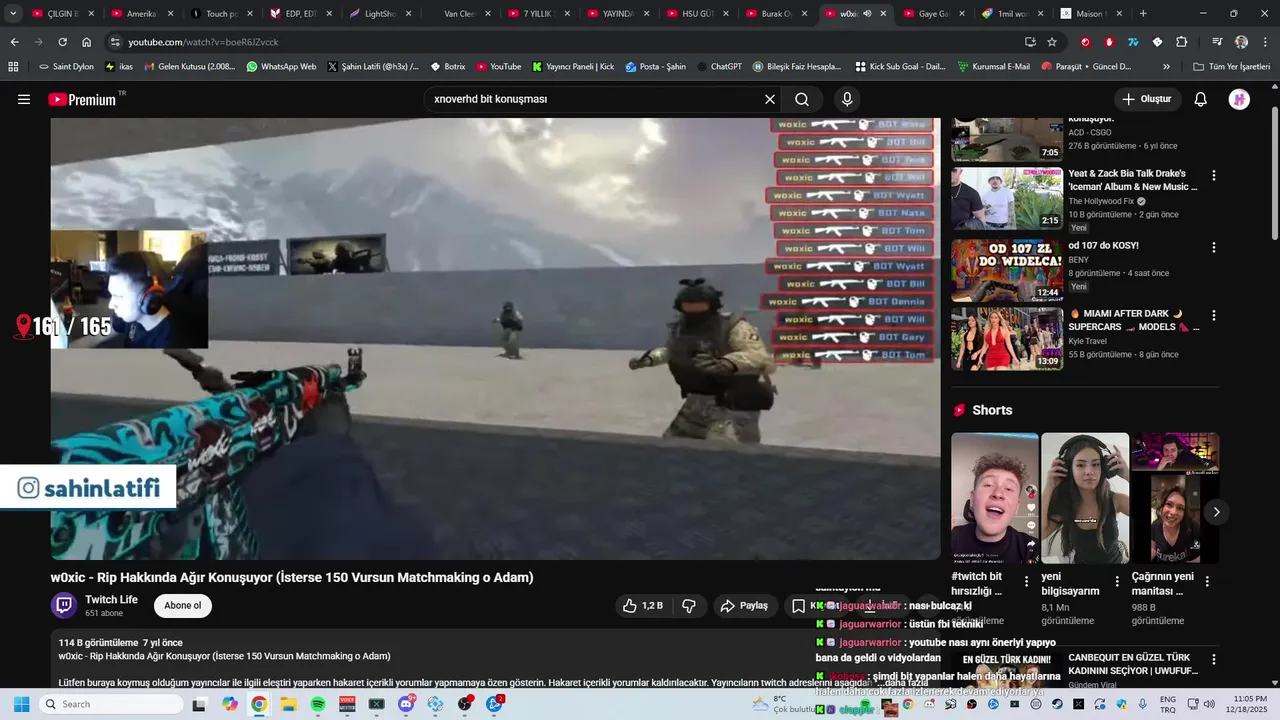Open the Oluştur create menu
The width and height of the screenshot is (1280, 720).
(x=1147, y=99)
